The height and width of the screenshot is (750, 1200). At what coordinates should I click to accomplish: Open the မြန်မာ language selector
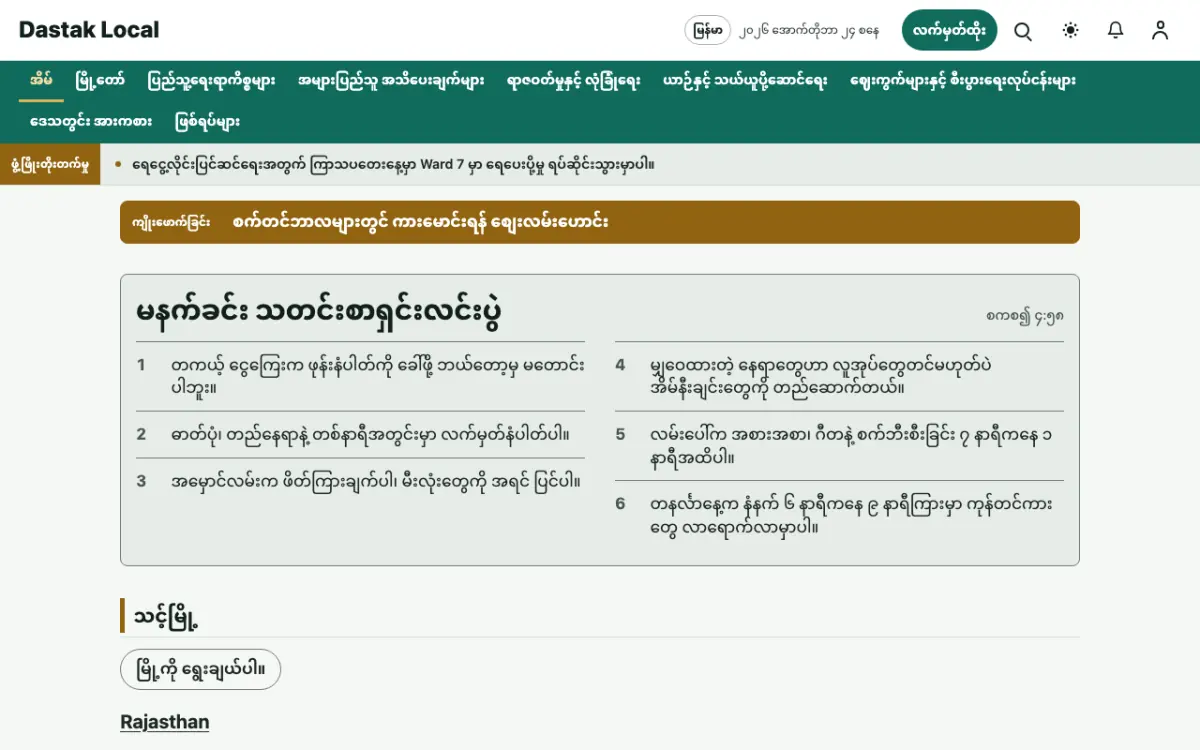[x=708, y=31]
